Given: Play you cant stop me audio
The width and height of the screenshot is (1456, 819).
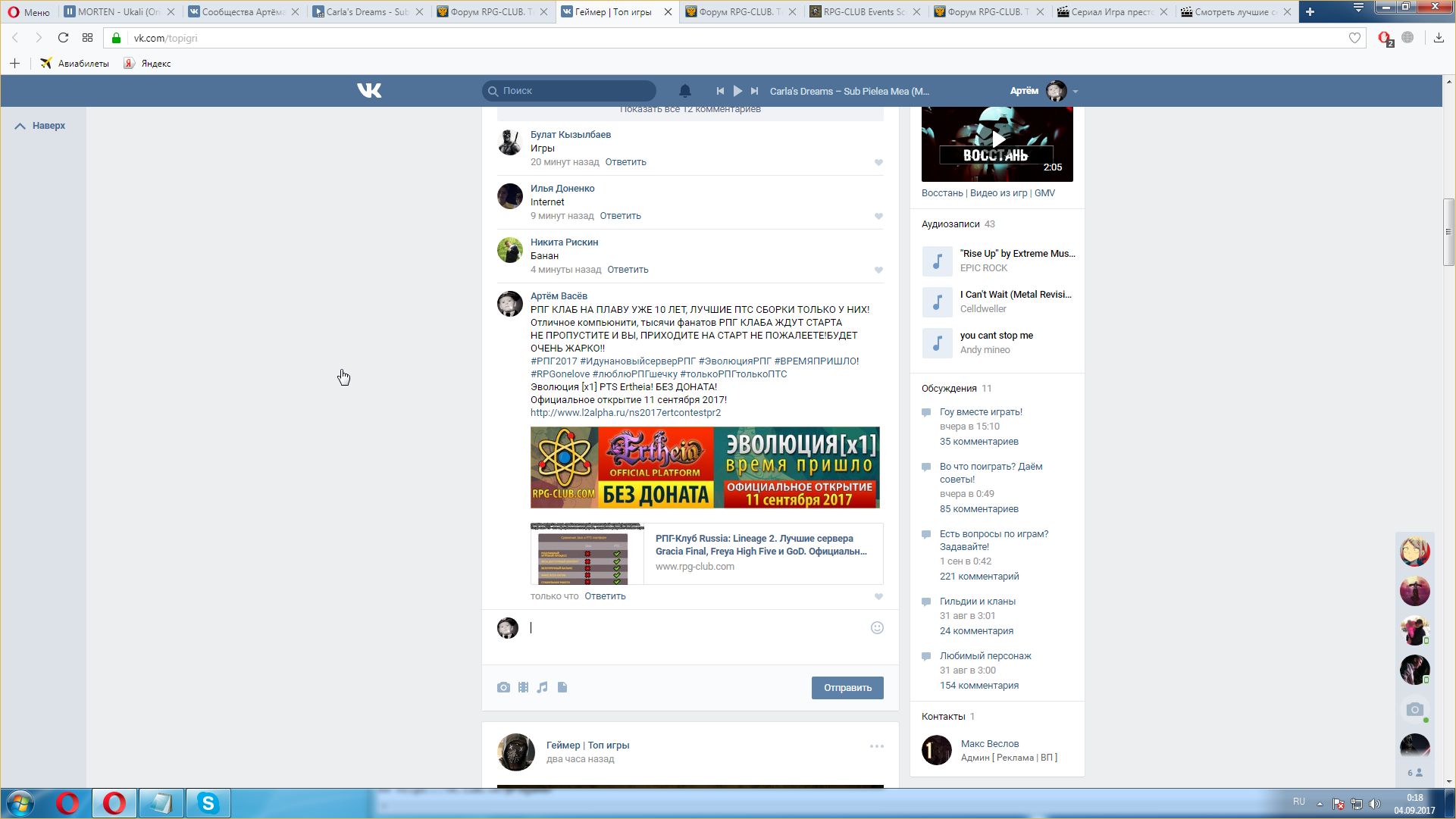Looking at the screenshot, I should (937, 343).
